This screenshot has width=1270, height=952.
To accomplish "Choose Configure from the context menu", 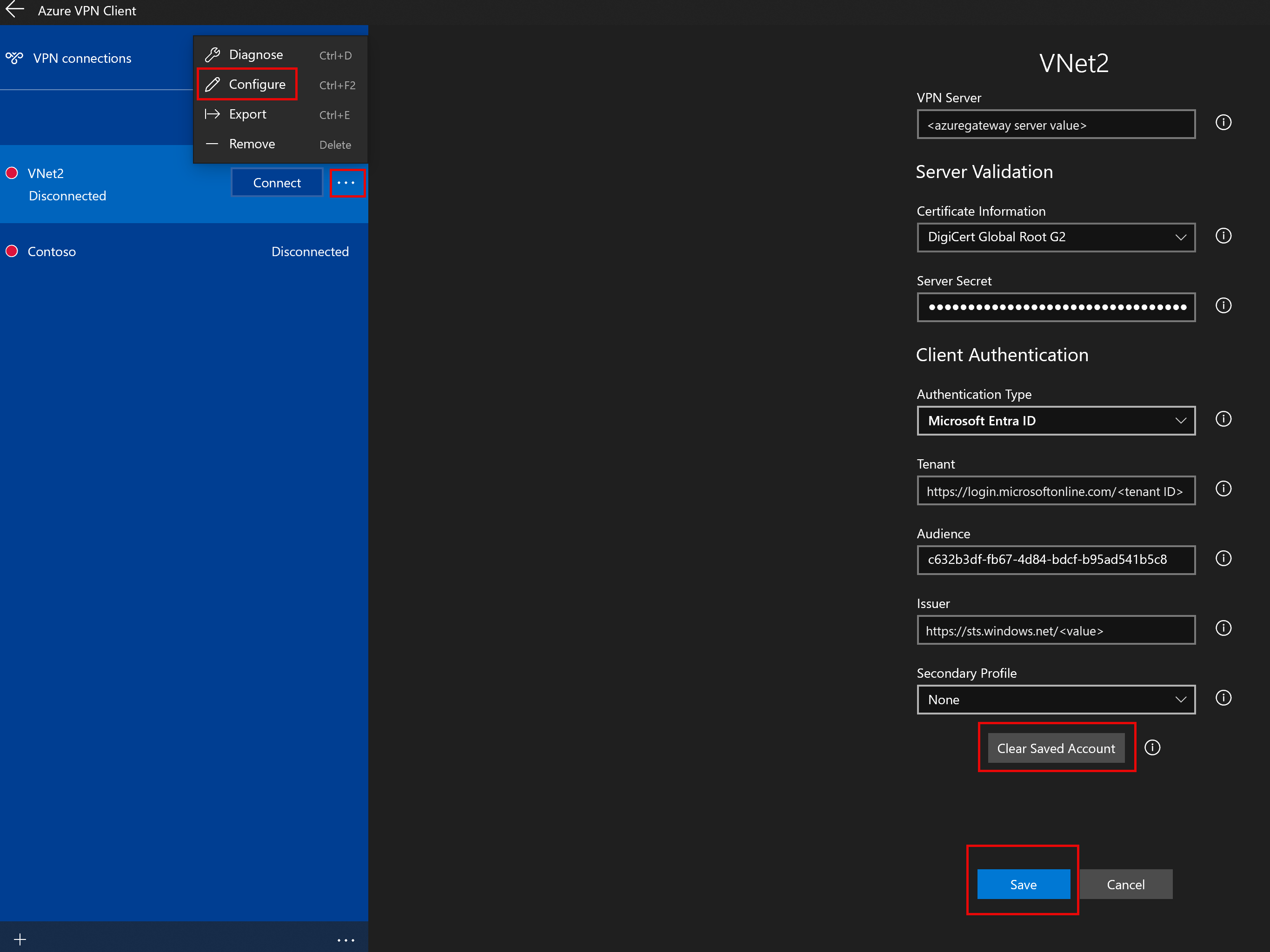I will point(257,84).
